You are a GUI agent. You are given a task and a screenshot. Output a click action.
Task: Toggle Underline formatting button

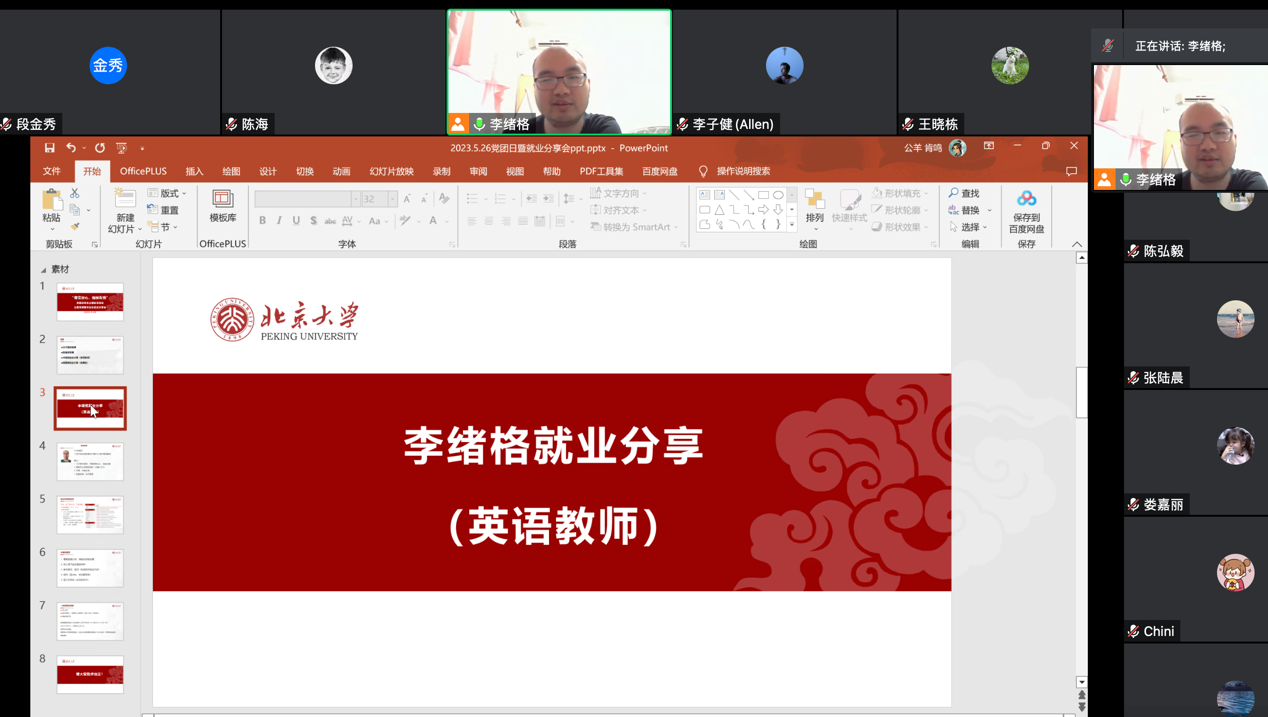click(x=296, y=221)
